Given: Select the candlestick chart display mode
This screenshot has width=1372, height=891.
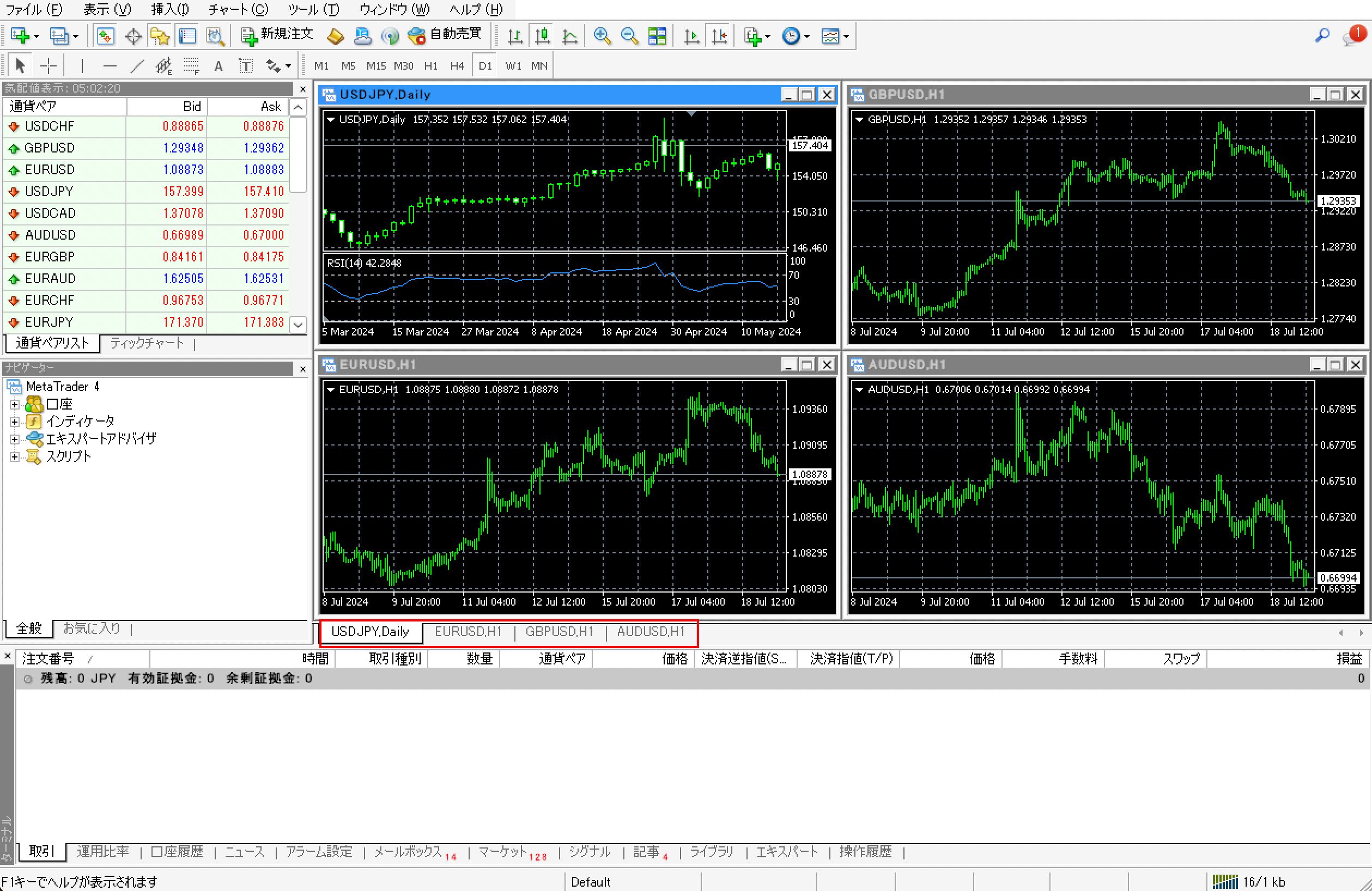Looking at the screenshot, I should (x=542, y=36).
